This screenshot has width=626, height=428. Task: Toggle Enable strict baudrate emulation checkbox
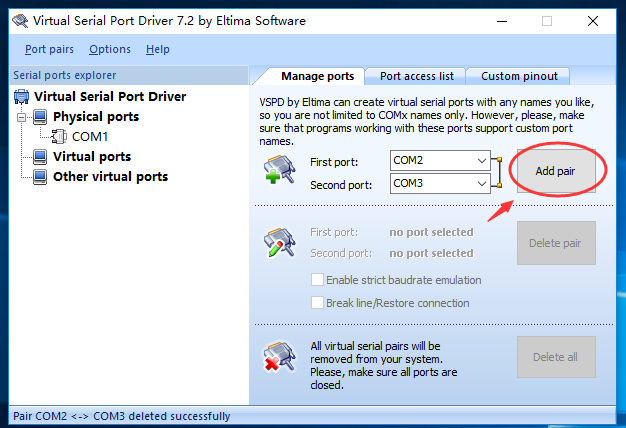click(x=317, y=279)
